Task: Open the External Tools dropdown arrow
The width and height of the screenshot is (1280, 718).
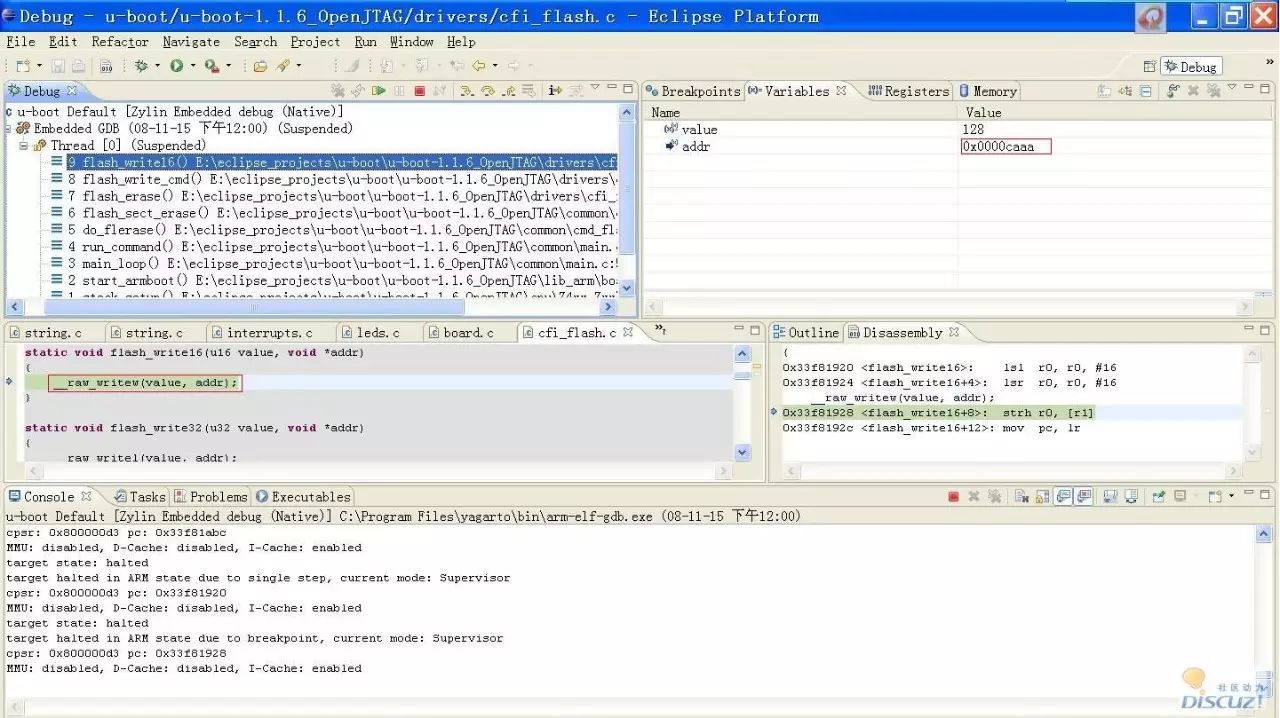Action: pos(228,66)
